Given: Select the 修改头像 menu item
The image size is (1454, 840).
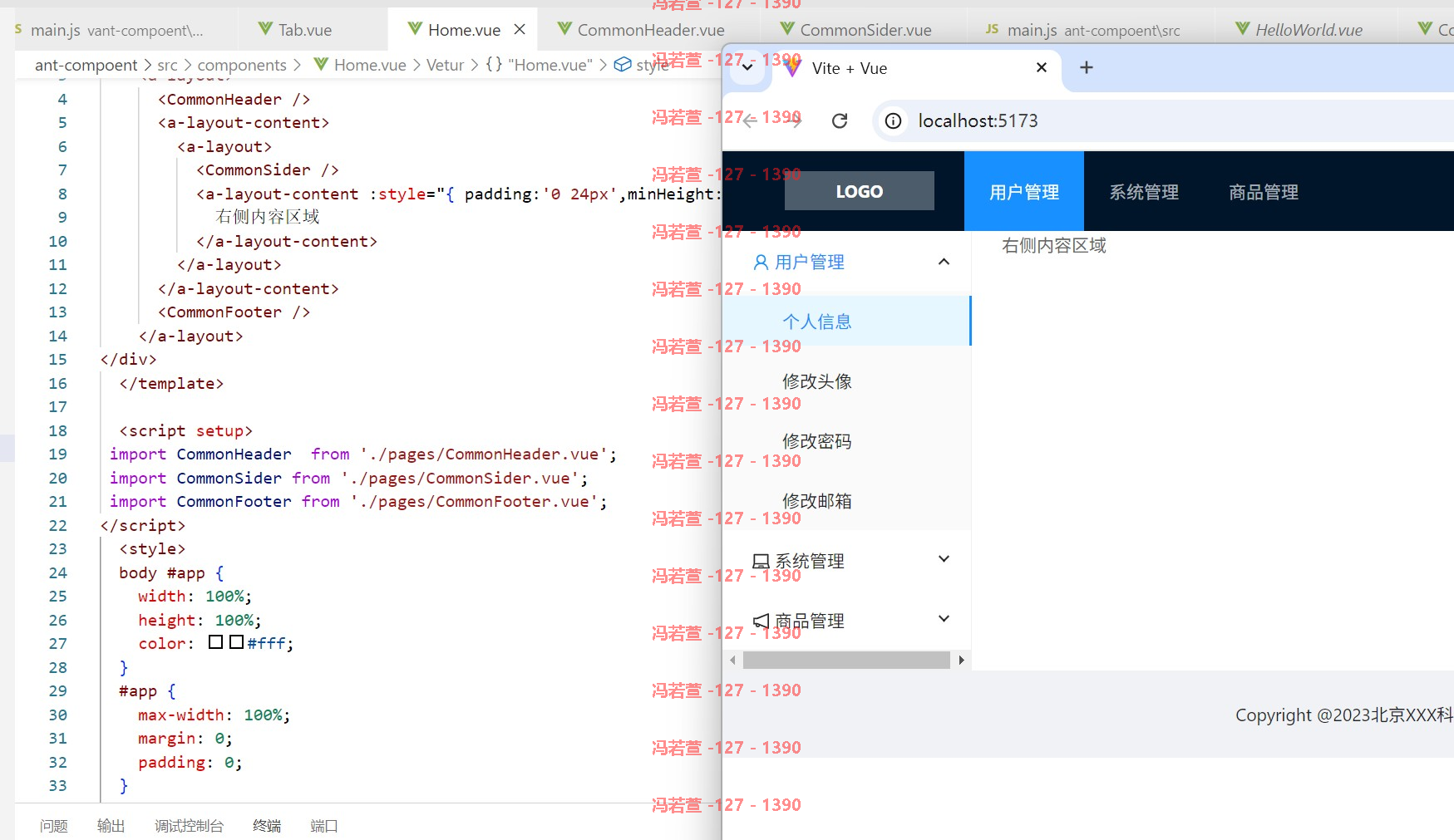Looking at the screenshot, I should click(846, 381).
